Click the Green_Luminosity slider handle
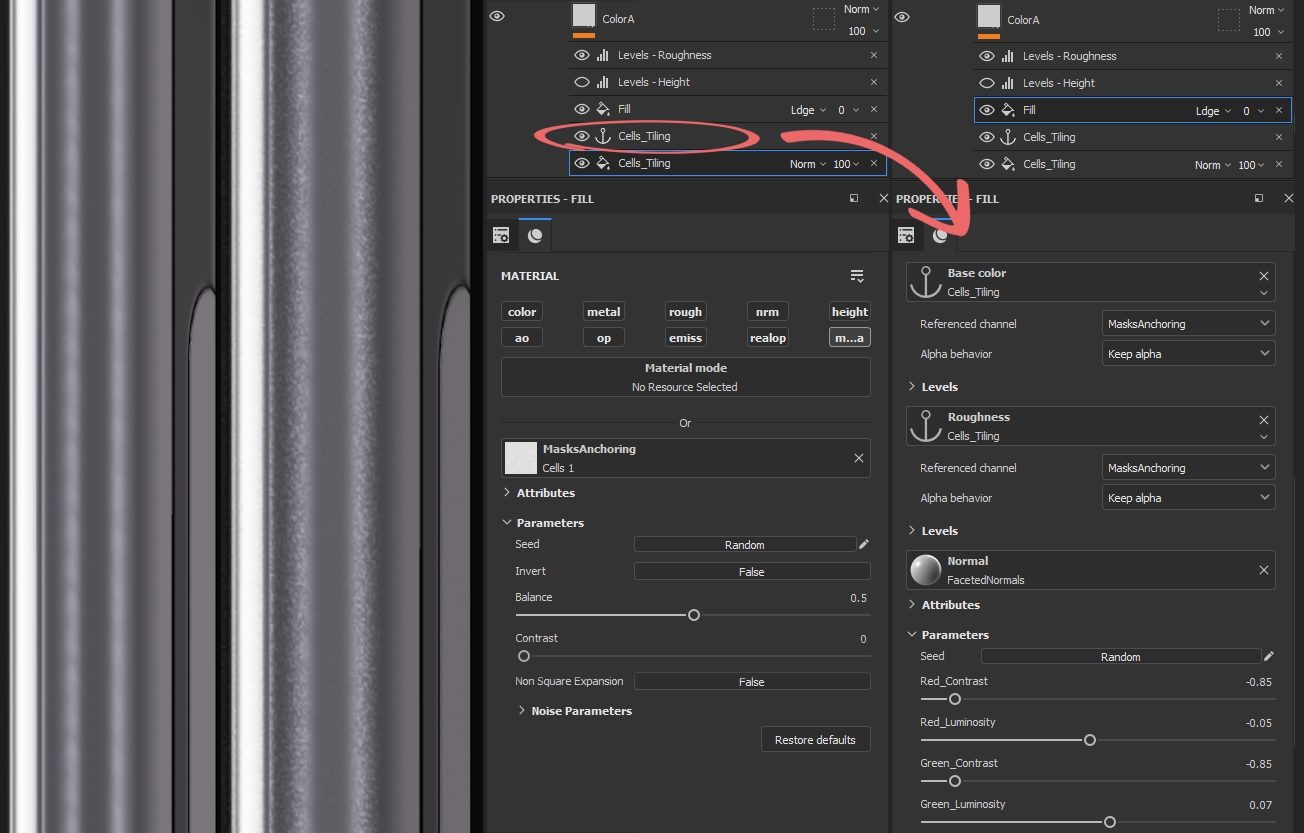Screen dimensions: 1304x833 point(1110,822)
